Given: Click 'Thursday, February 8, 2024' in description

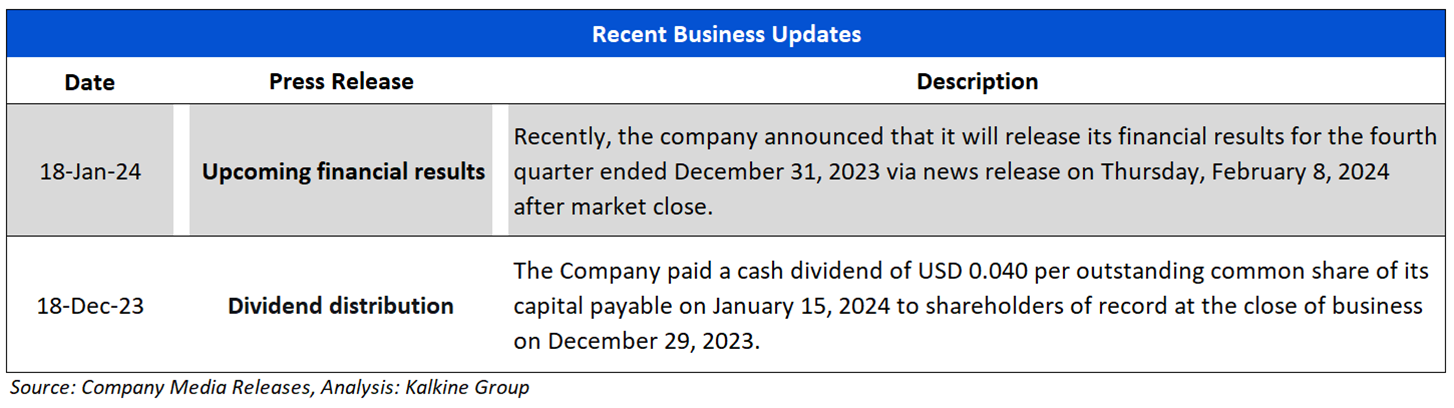Looking at the screenshot, I should click(x=1244, y=171).
